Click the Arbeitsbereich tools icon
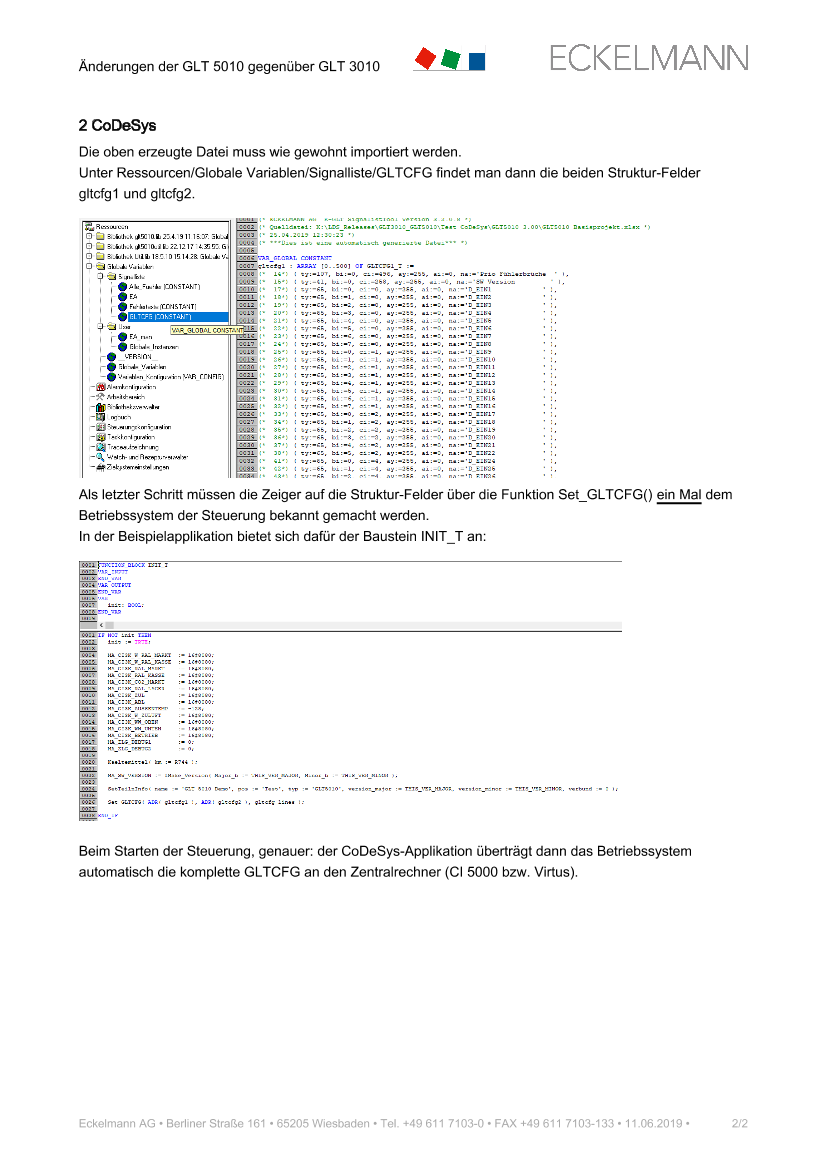The height and width of the screenshot is (1169, 827). (x=100, y=397)
